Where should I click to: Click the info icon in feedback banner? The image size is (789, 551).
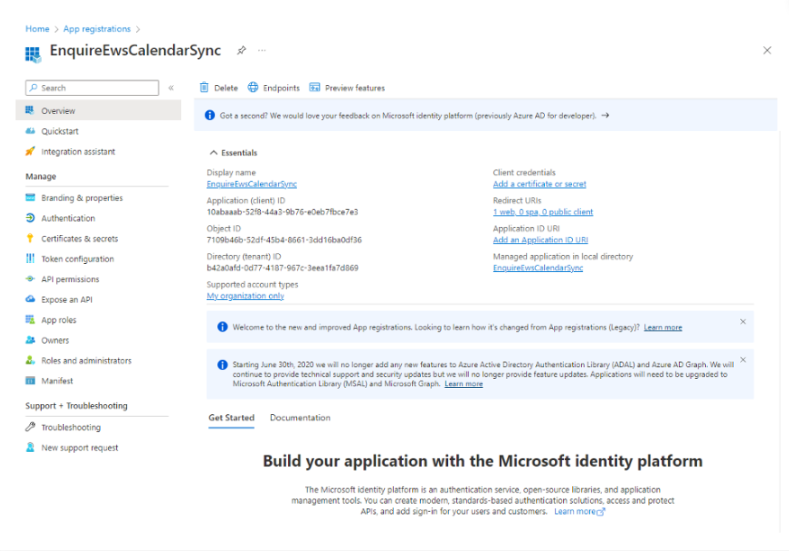[x=210, y=115]
